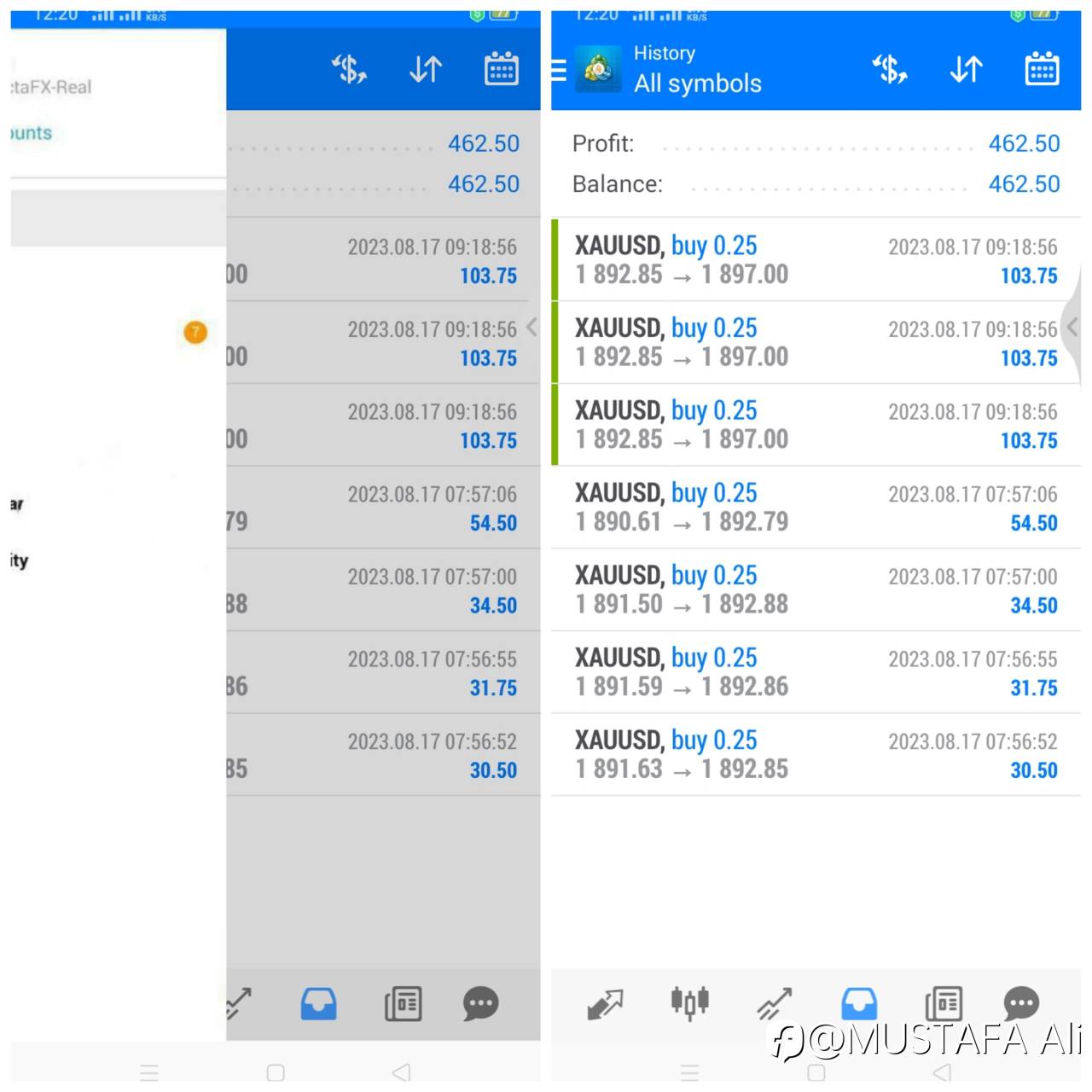Switch to Quotes tab in right bottom bar
This screenshot has height=1092, width=1092.
pos(606,1004)
